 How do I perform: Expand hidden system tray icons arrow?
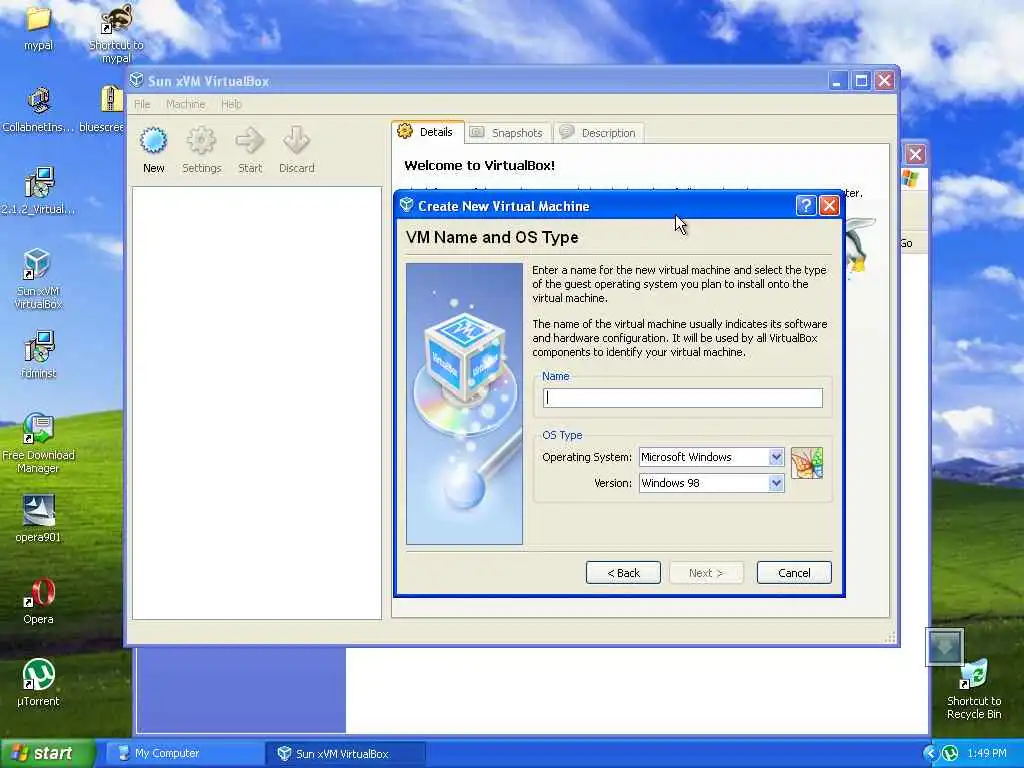pyautogui.click(x=930, y=753)
